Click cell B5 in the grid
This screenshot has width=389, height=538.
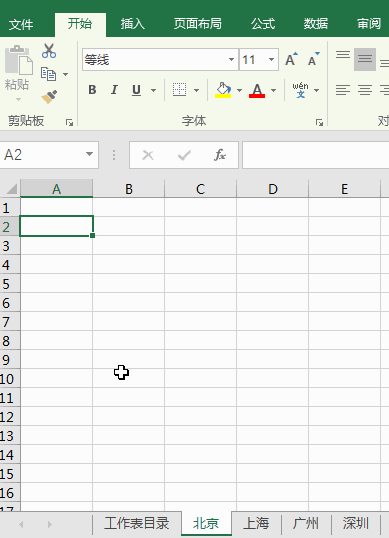pos(129,283)
